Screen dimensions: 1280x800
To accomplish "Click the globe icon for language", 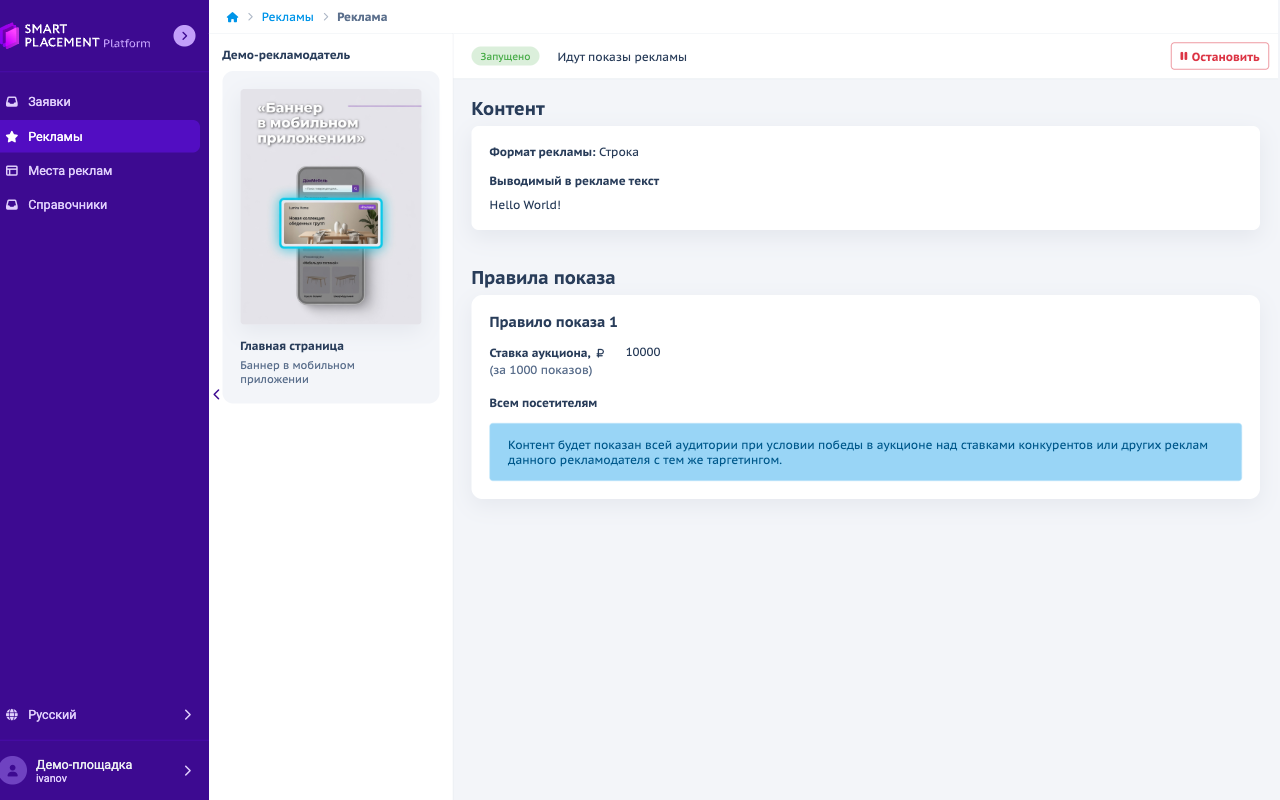I will click(12, 715).
